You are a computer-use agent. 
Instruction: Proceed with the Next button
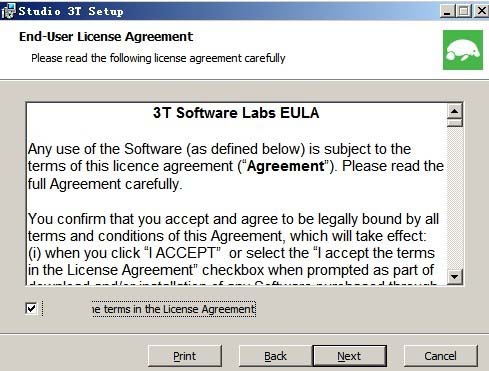(349, 356)
